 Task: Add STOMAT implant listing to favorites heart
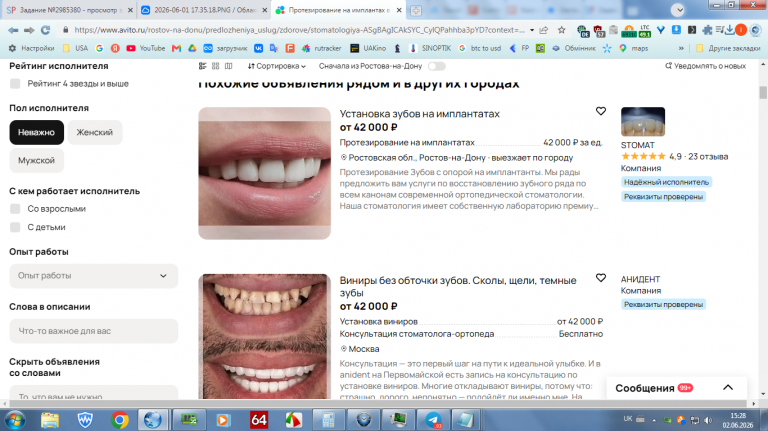coord(600,111)
